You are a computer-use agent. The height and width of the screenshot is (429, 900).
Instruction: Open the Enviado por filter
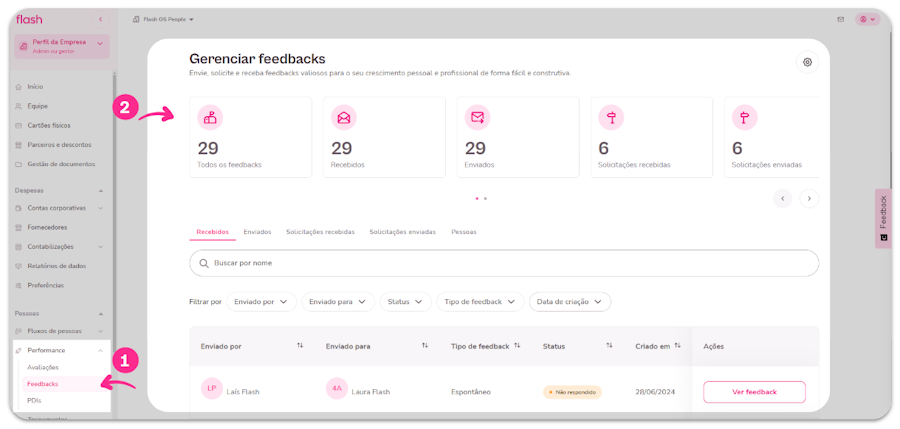pos(261,302)
